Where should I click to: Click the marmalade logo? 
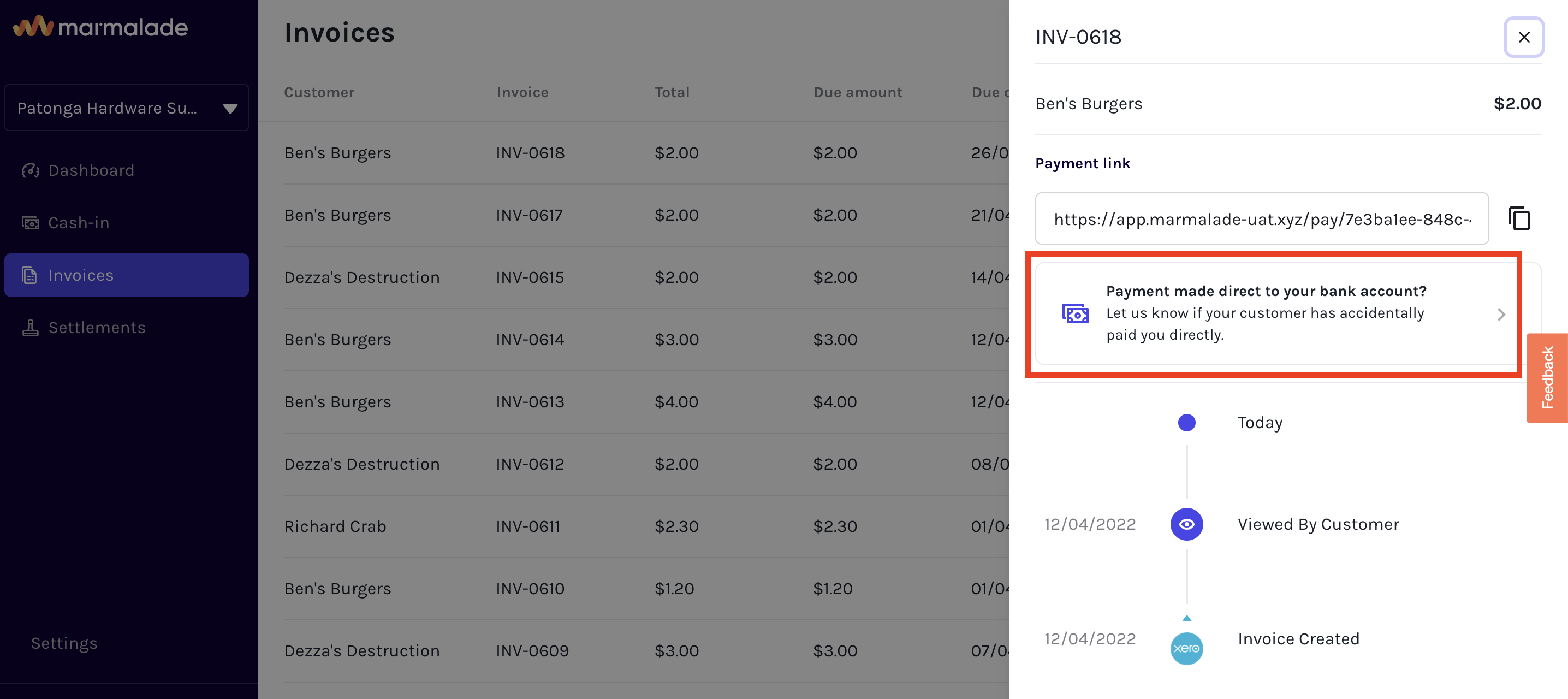click(x=100, y=27)
